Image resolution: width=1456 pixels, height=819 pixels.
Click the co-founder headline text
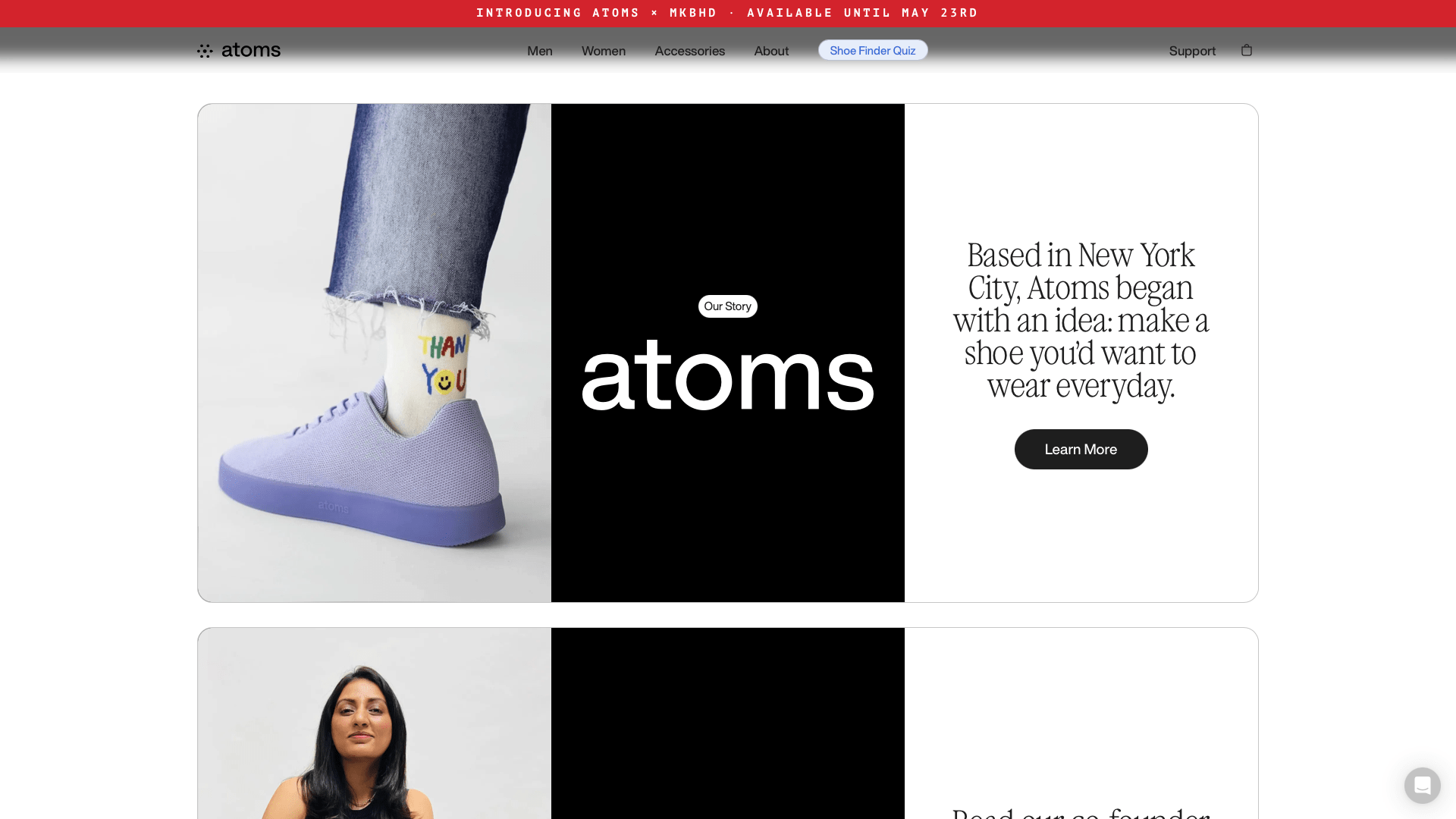1081,812
